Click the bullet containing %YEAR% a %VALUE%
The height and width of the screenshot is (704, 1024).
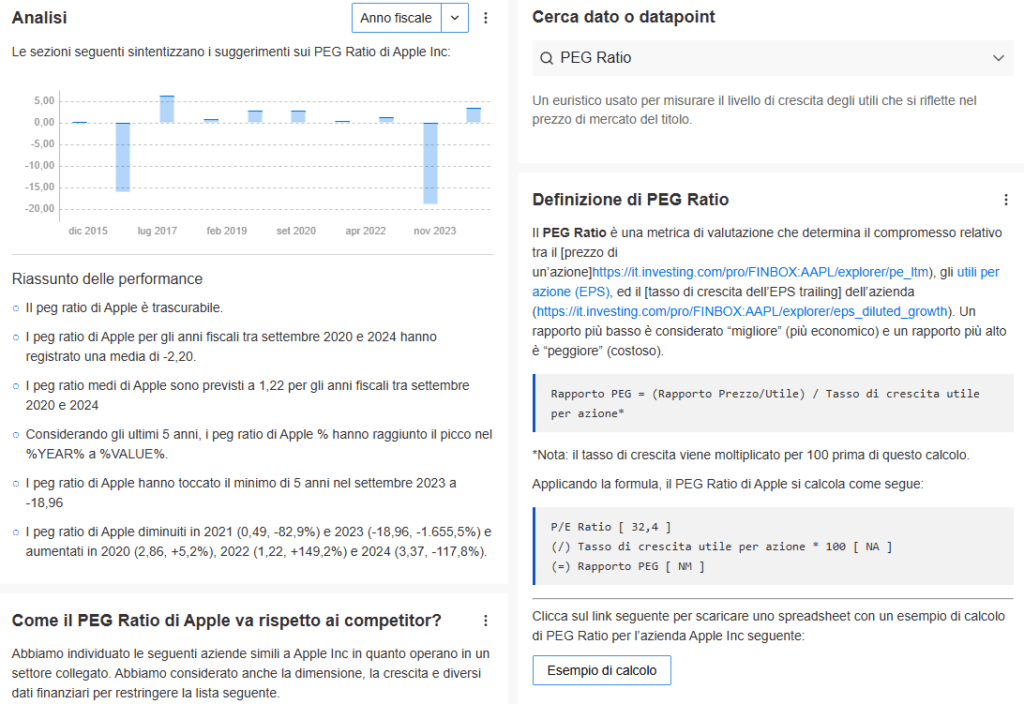pos(259,444)
